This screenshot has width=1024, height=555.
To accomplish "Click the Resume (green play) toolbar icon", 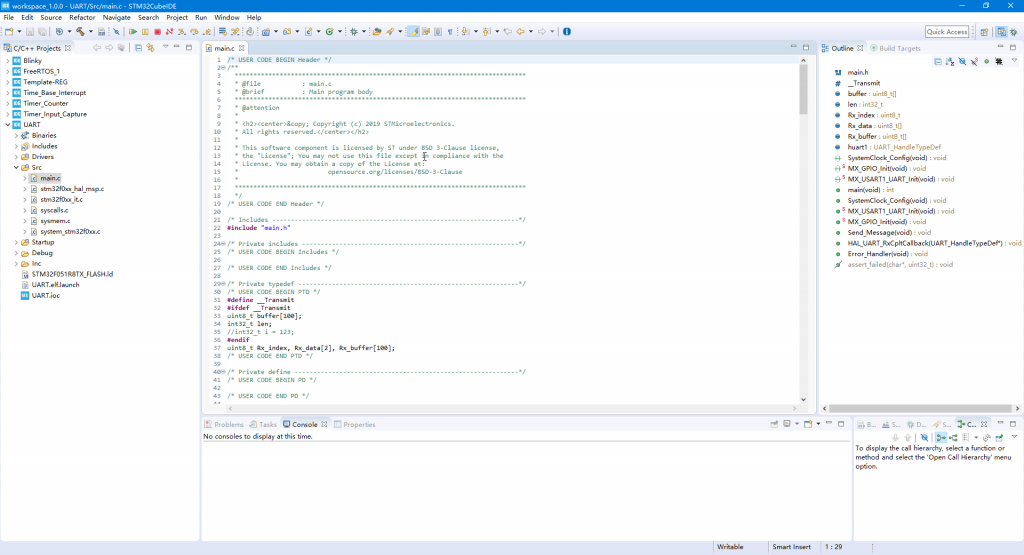I will [133, 31].
